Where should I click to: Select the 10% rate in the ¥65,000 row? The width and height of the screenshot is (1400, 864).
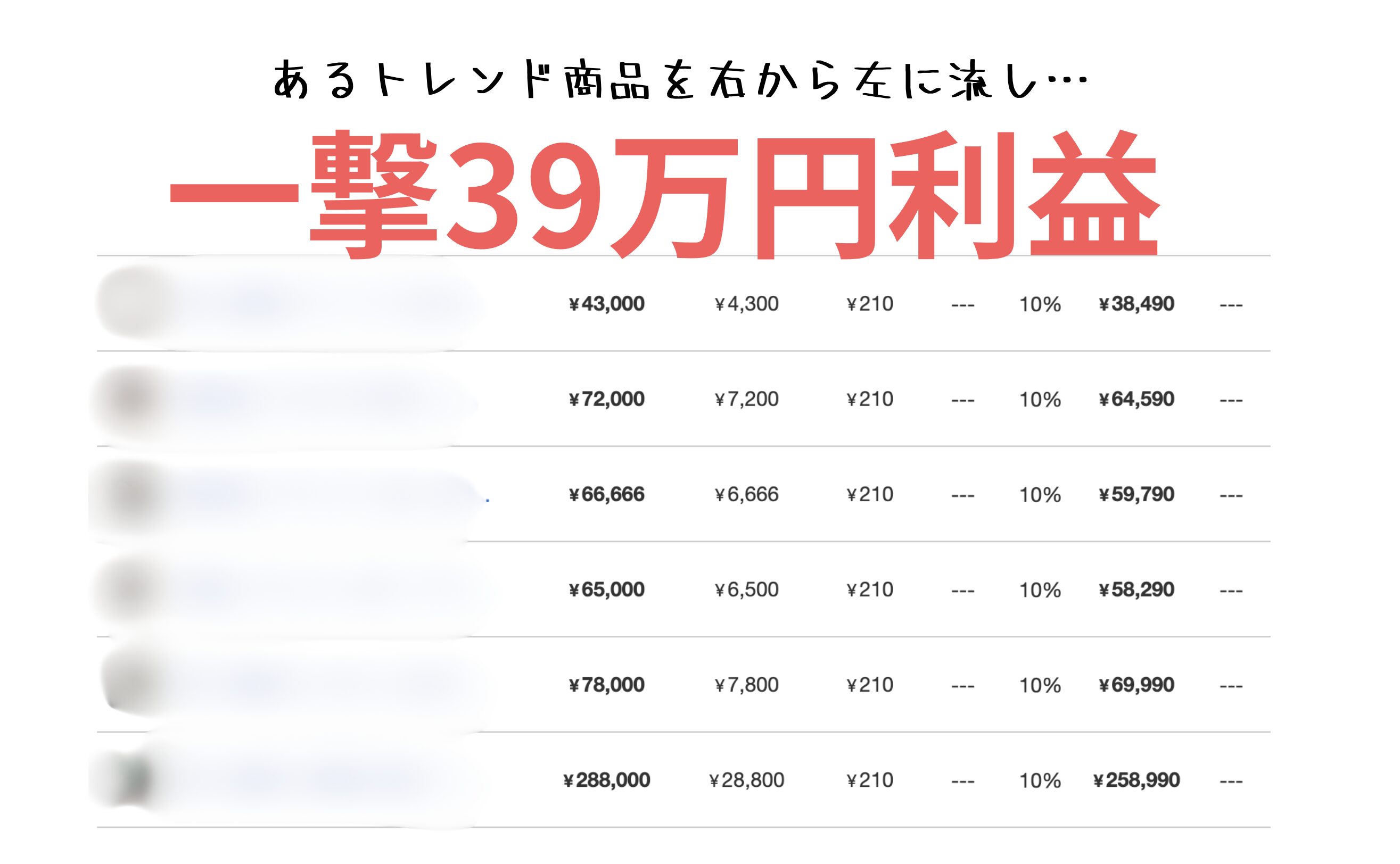coord(1040,589)
